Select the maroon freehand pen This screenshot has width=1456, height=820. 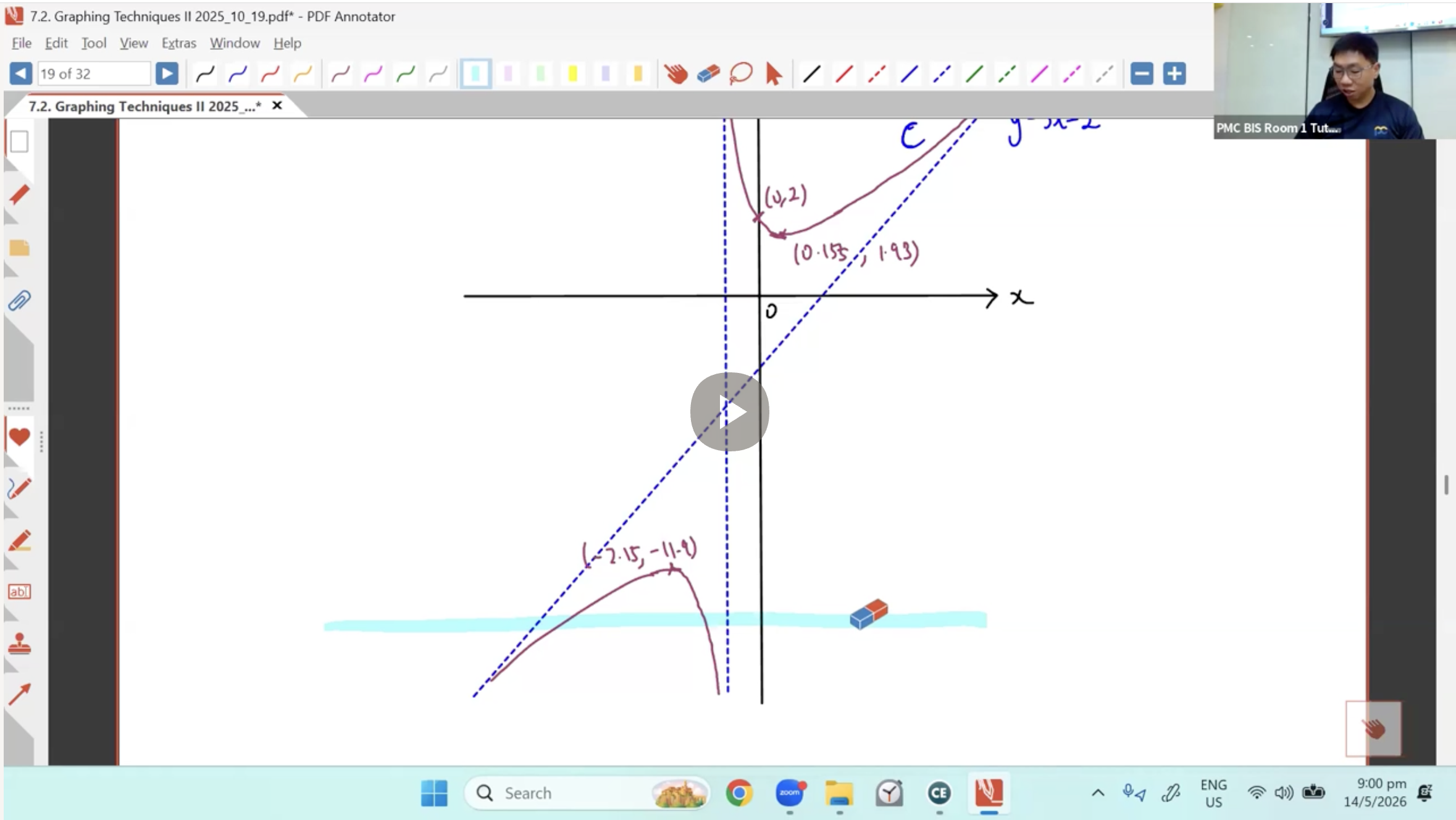(x=341, y=74)
